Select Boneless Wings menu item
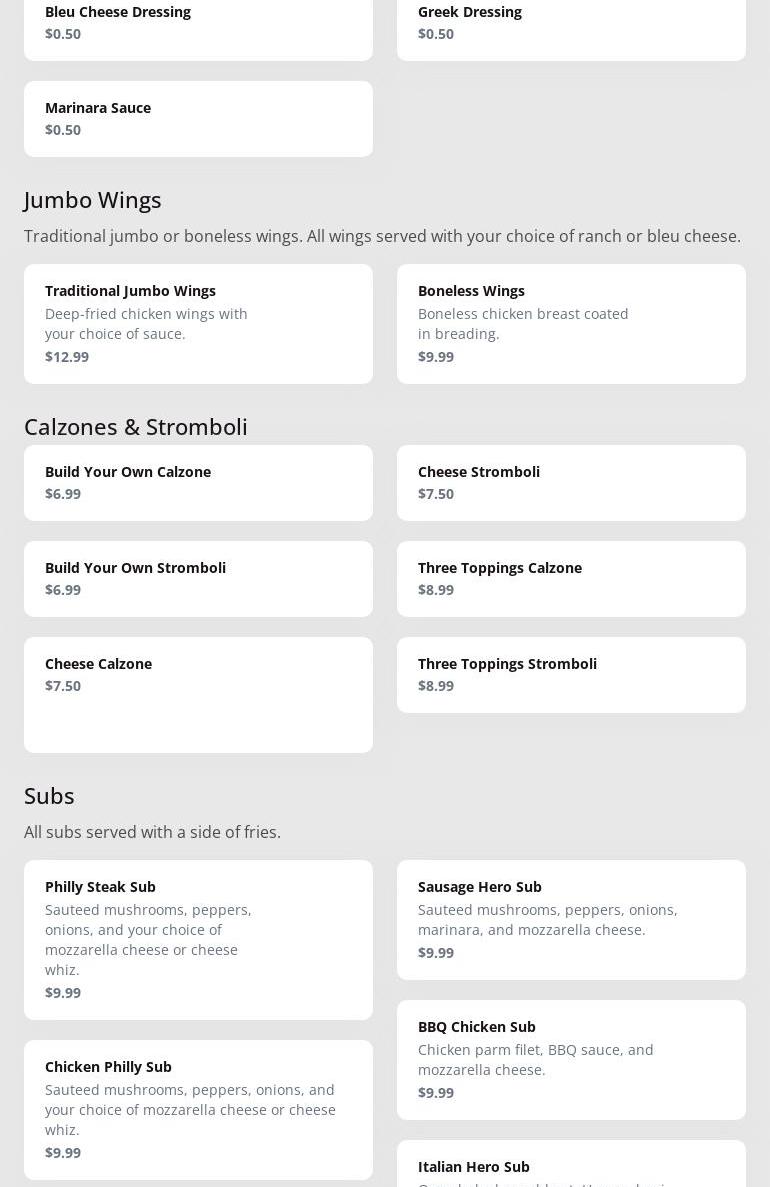770x1187 pixels. (x=571, y=323)
